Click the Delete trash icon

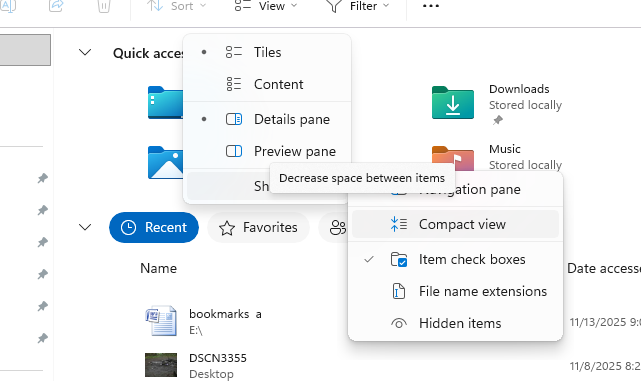pos(104,6)
